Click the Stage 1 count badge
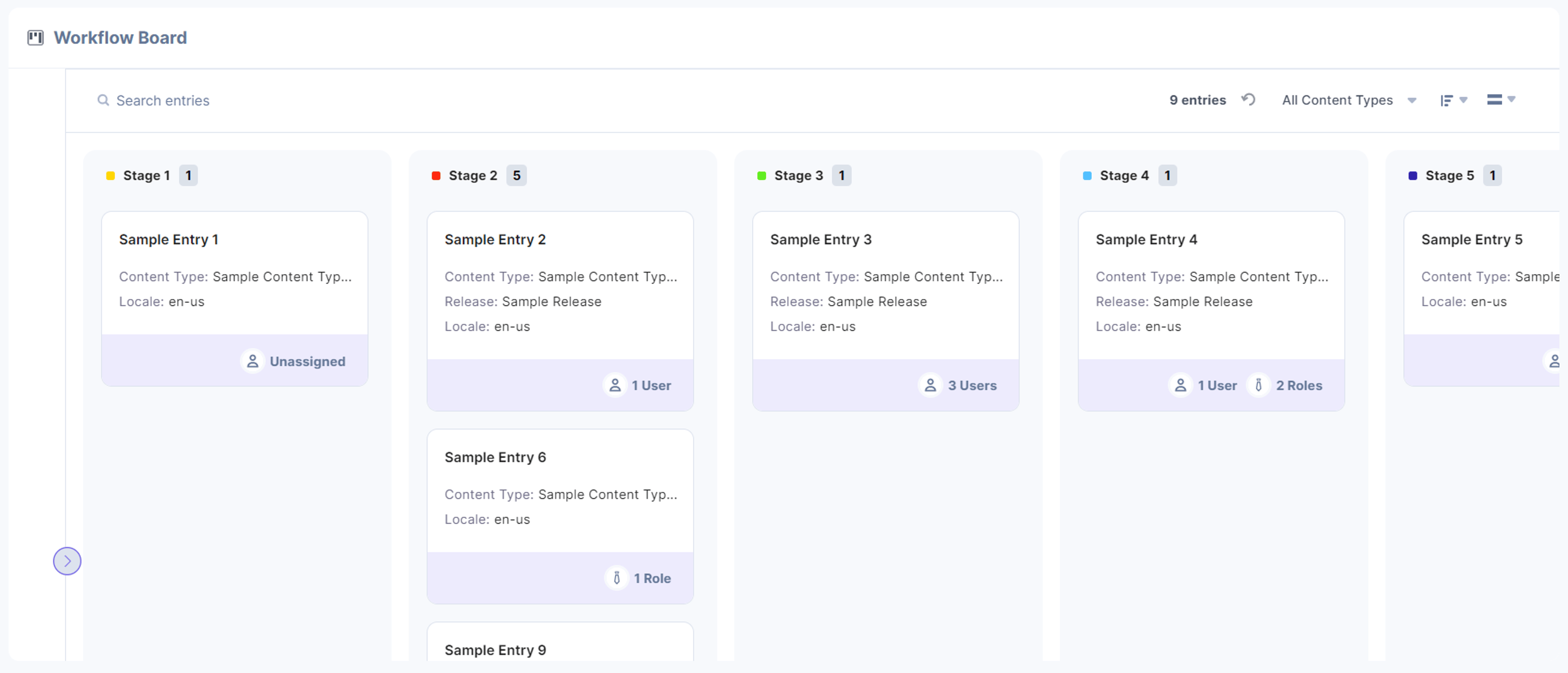This screenshot has width=1568, height=673. (x=188, y=175)
